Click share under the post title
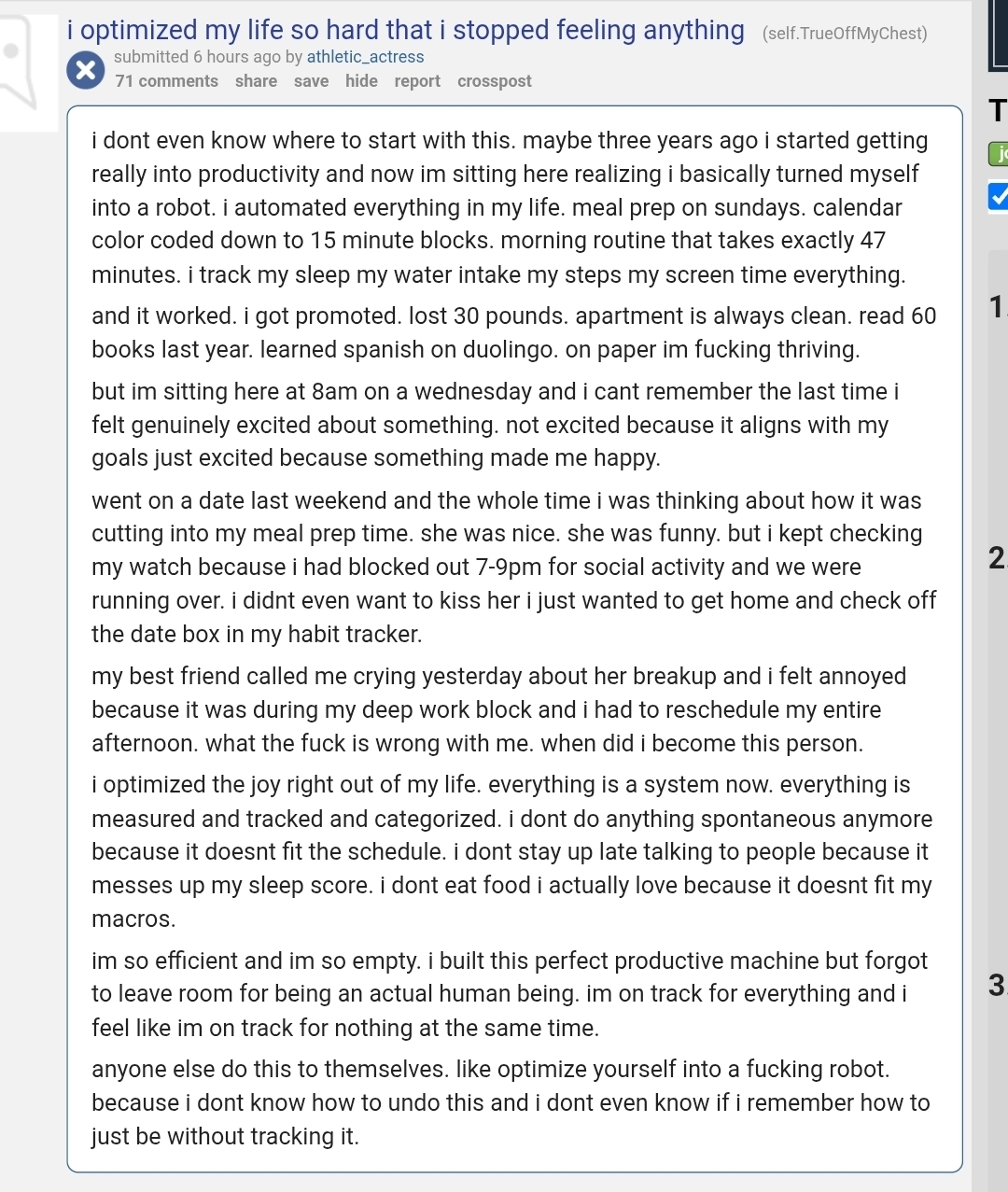Image resolution: width=1008 pixels, height=1192 pixels. pos(256,81)
